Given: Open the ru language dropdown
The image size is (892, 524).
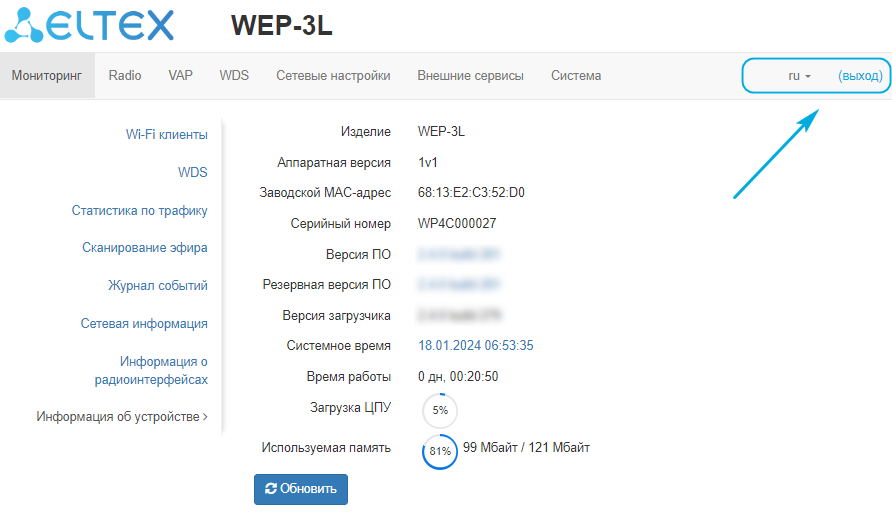Looking at the screenshot, I should [799, 76].
